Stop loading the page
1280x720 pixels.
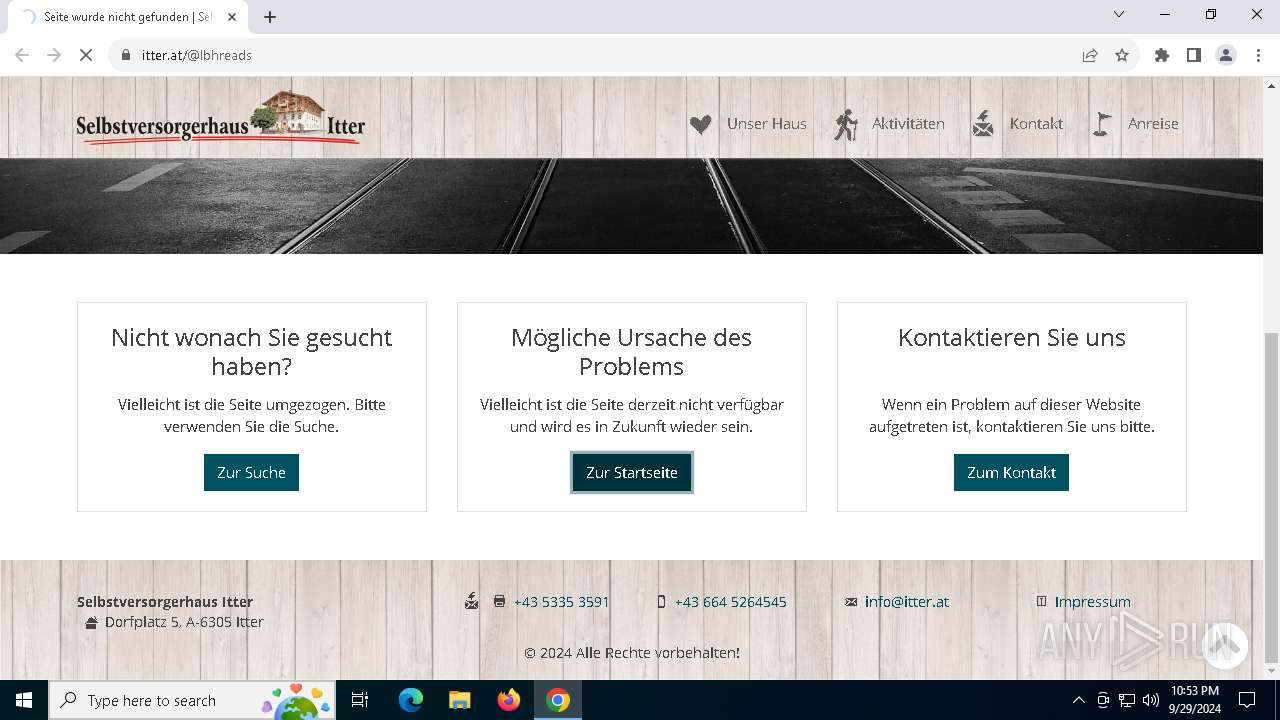click(86, 55)
